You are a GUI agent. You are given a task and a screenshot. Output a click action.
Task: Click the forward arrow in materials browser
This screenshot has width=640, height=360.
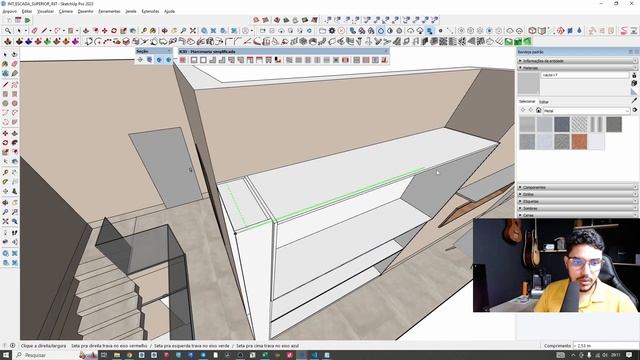point(531,110)
